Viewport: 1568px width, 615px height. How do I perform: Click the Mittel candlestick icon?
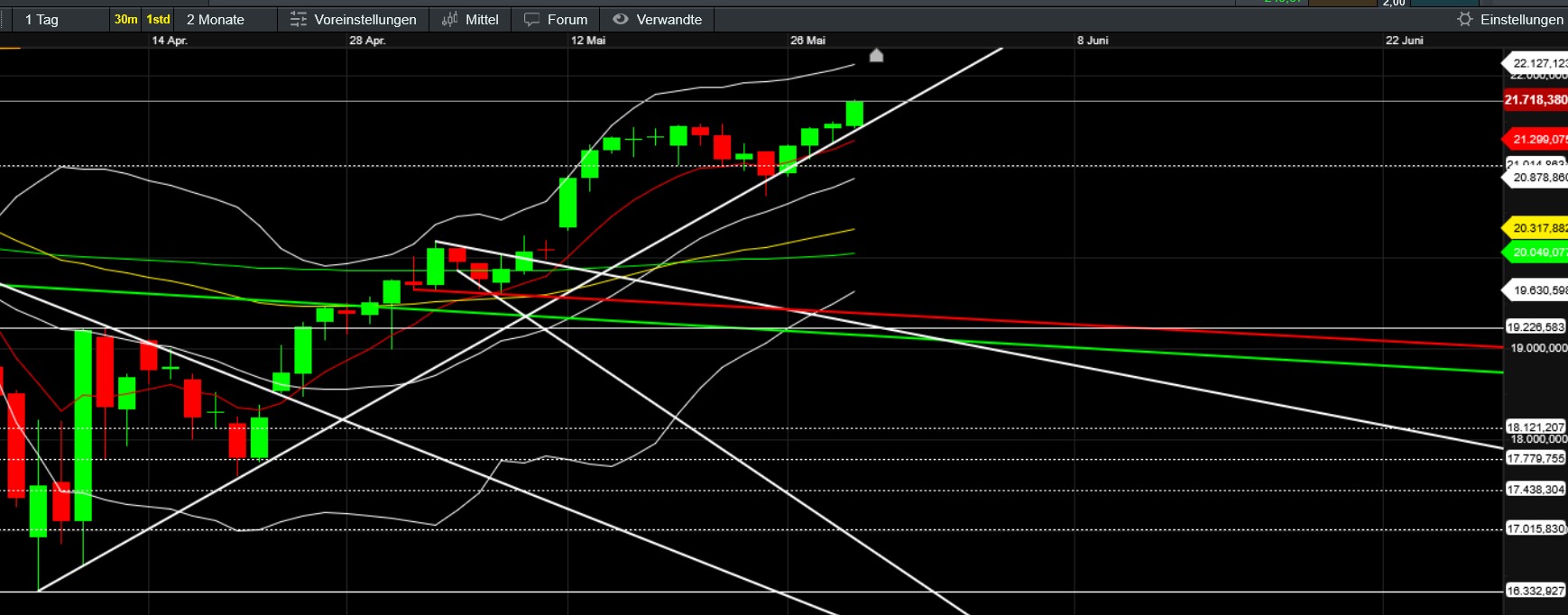tap(450, 19)
